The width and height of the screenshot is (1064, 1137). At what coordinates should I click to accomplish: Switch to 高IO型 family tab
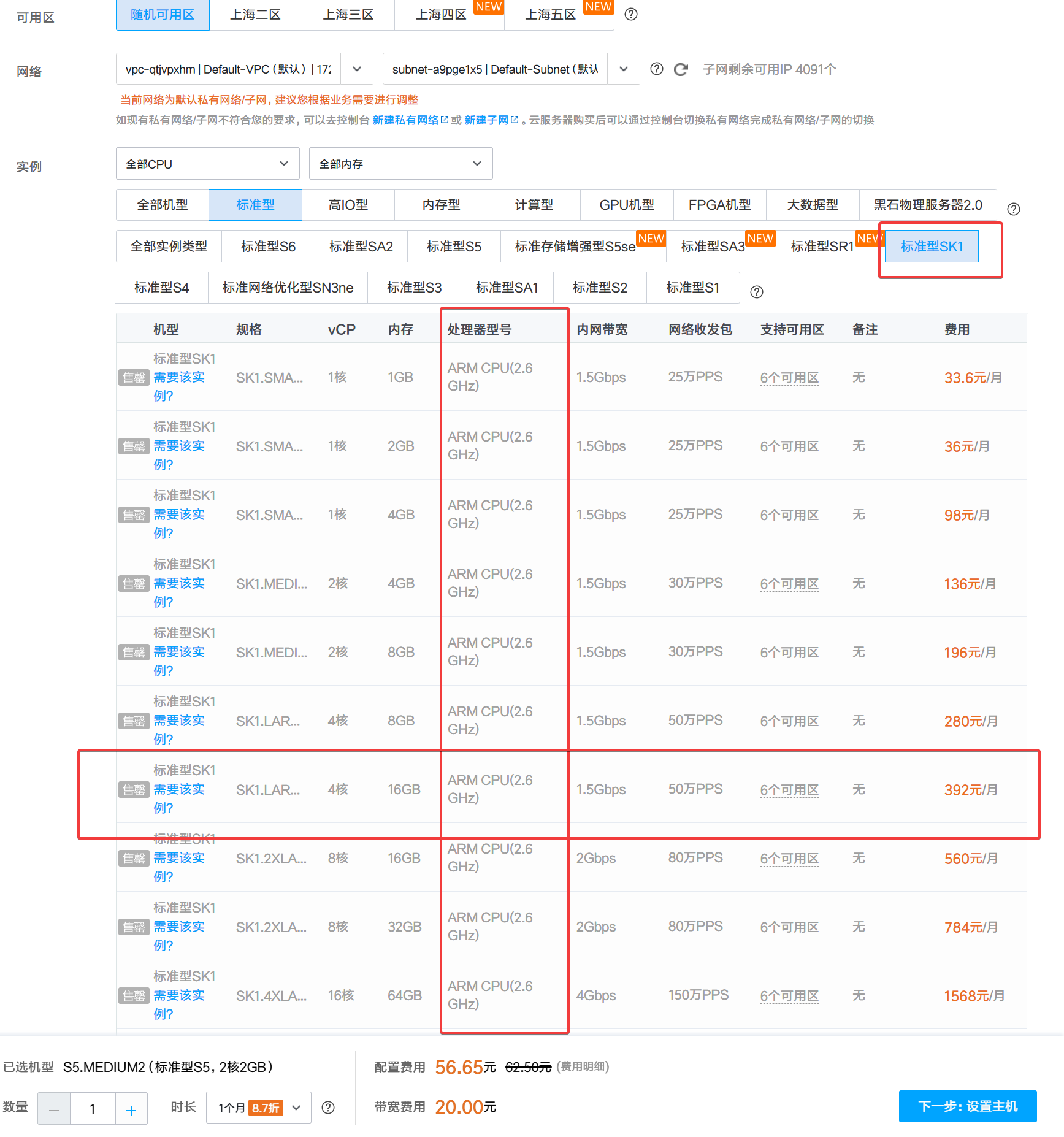[x=348, y=205]
